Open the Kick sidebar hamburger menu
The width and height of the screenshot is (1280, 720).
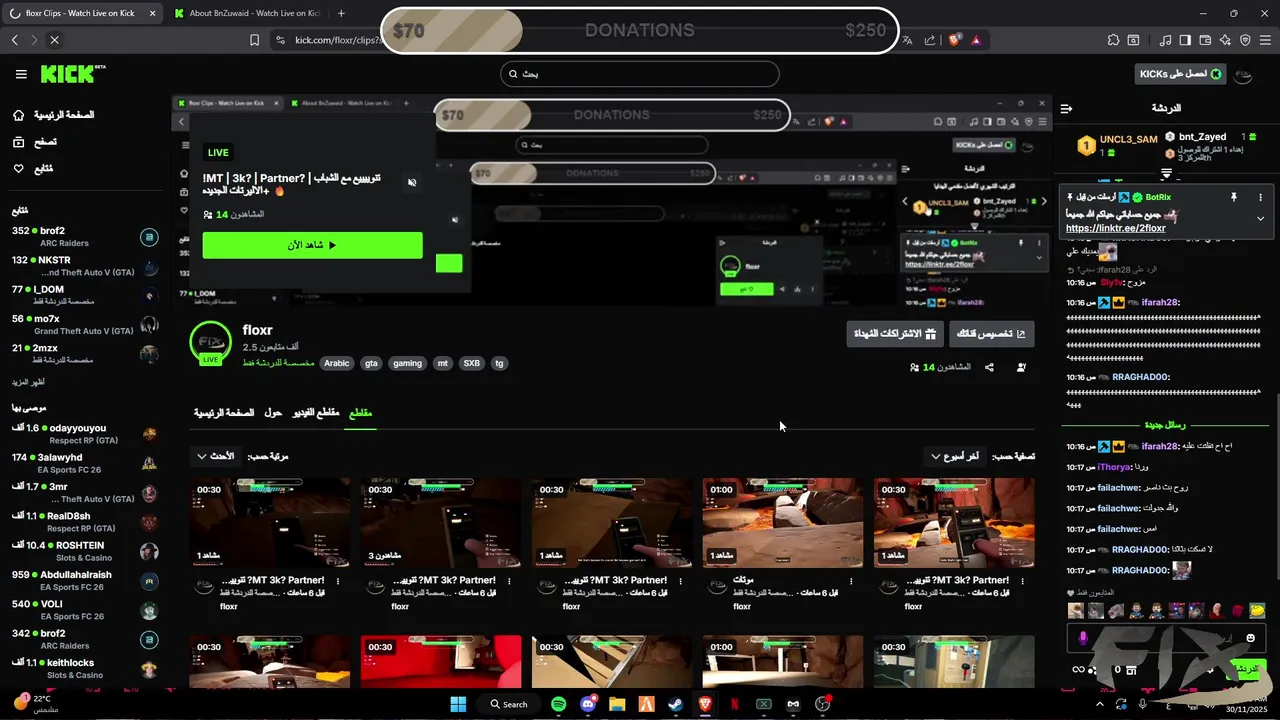pos(21,74)
